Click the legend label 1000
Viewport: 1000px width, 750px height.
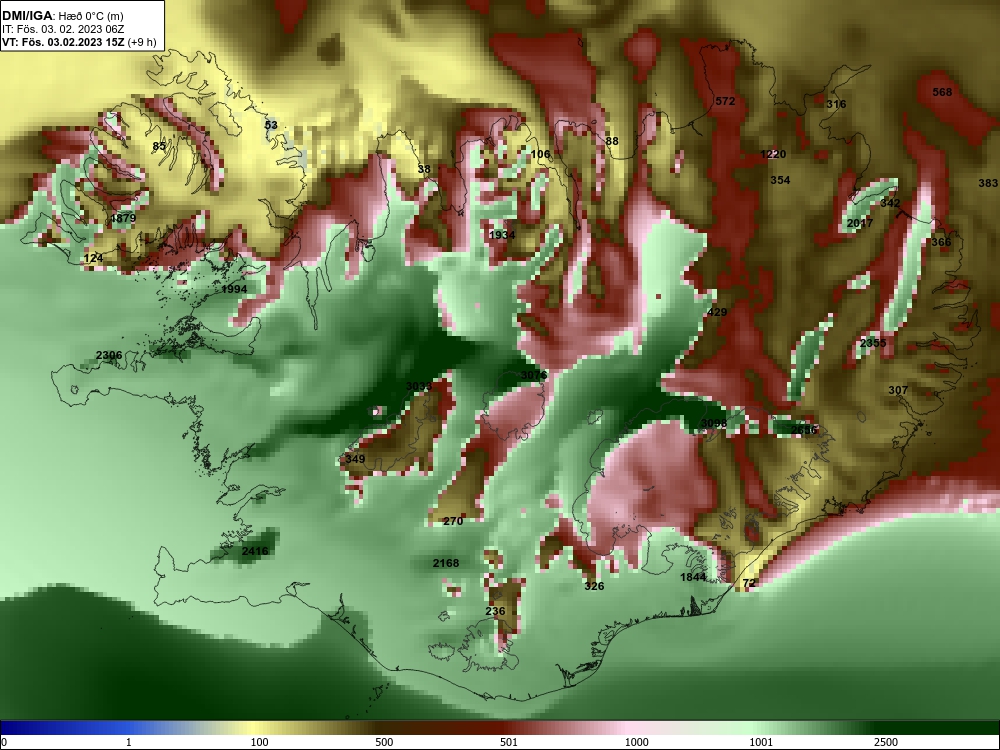tap(637, 742)
